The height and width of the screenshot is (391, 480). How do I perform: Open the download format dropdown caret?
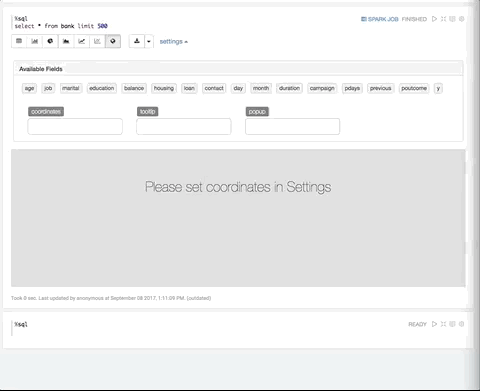[x=149, y=41]
